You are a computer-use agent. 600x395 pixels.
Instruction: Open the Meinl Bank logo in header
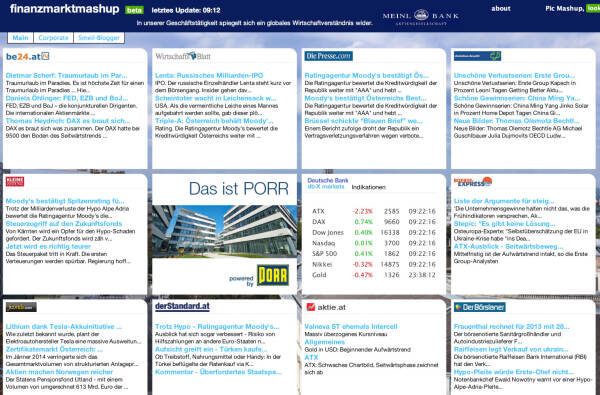(x=421, y=17)
